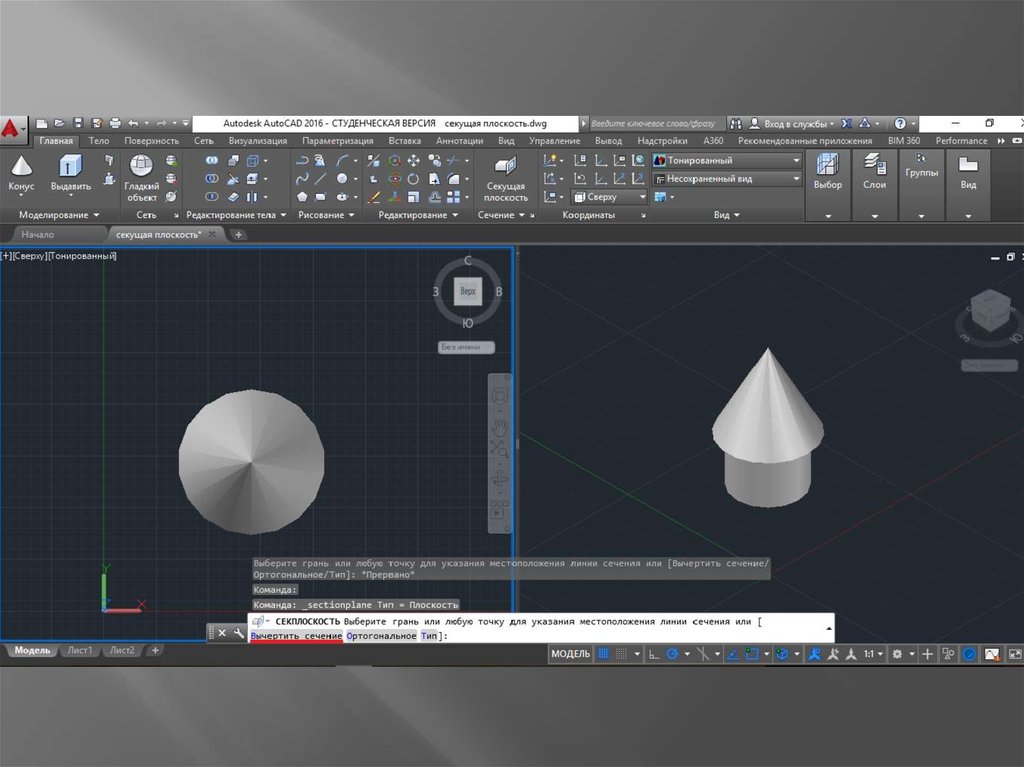The height and width of the screenshot is (767, 1024).
Task: Toggle МОДЕЛЬ model space button
Action: point(571,654)
